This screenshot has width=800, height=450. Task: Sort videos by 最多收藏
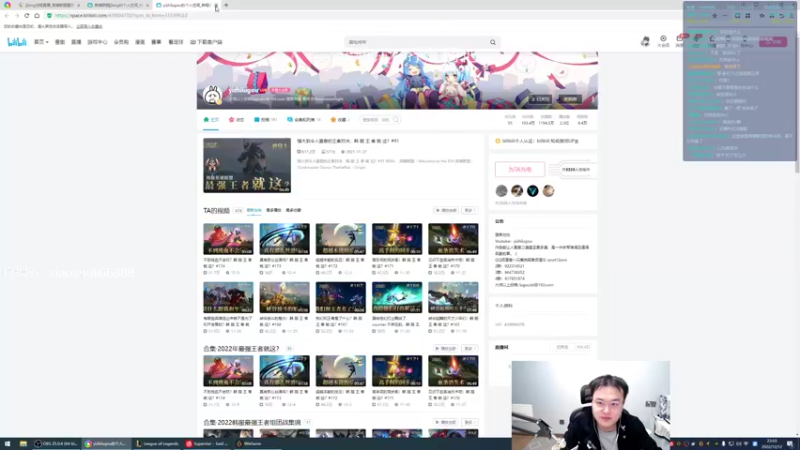pos(293,210)
